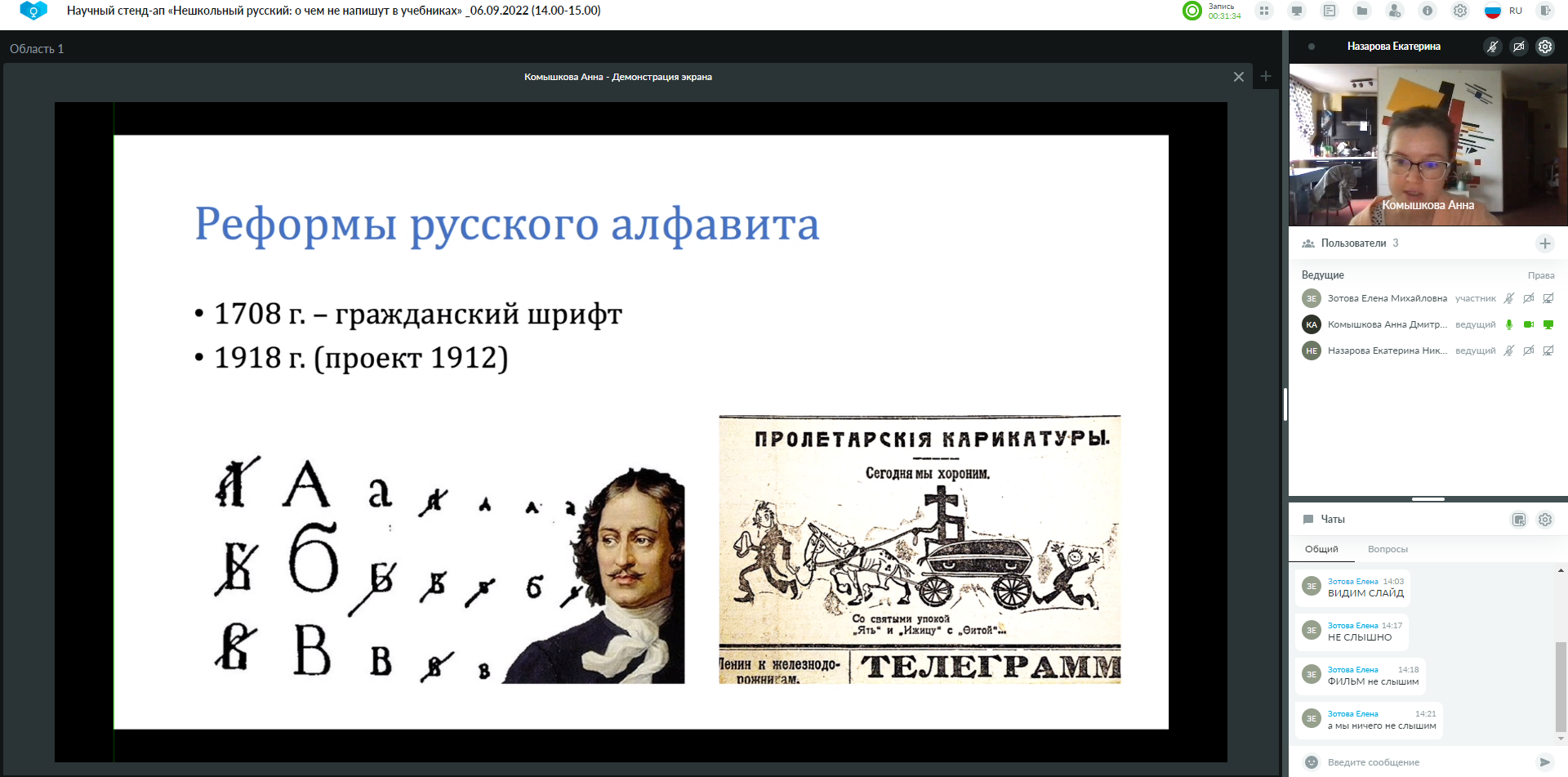The image size is (1568, 777).
Task: Click the chat messages vertical scrollbar
Action: [1561, 686]
